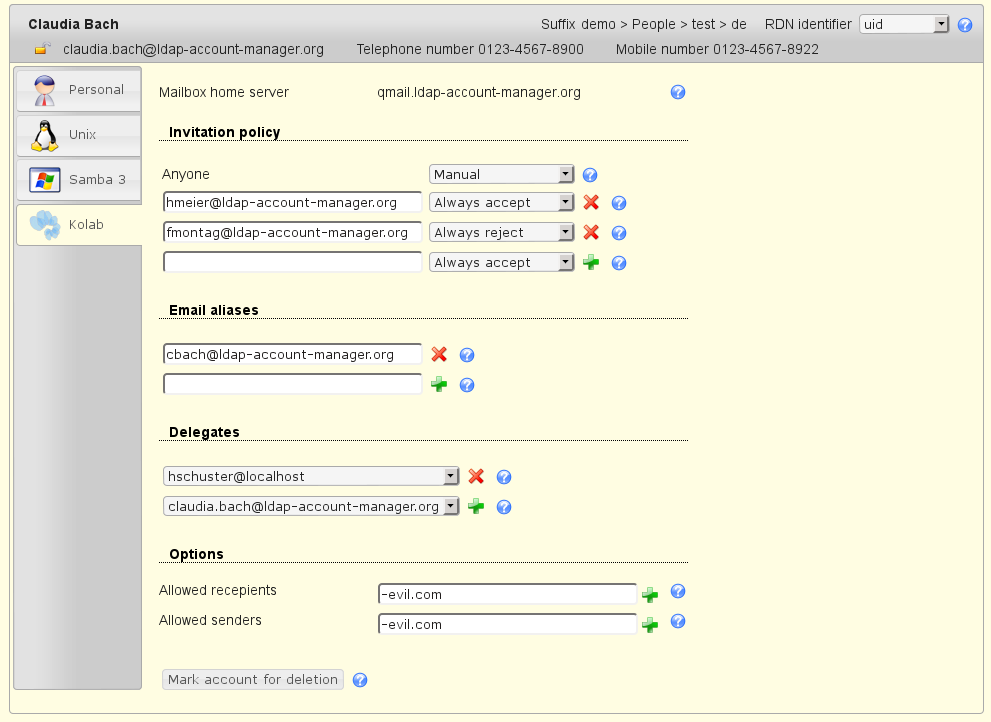Open the Unix tab
The width and height of the screenshot is (991, 722).
point(79,135)
